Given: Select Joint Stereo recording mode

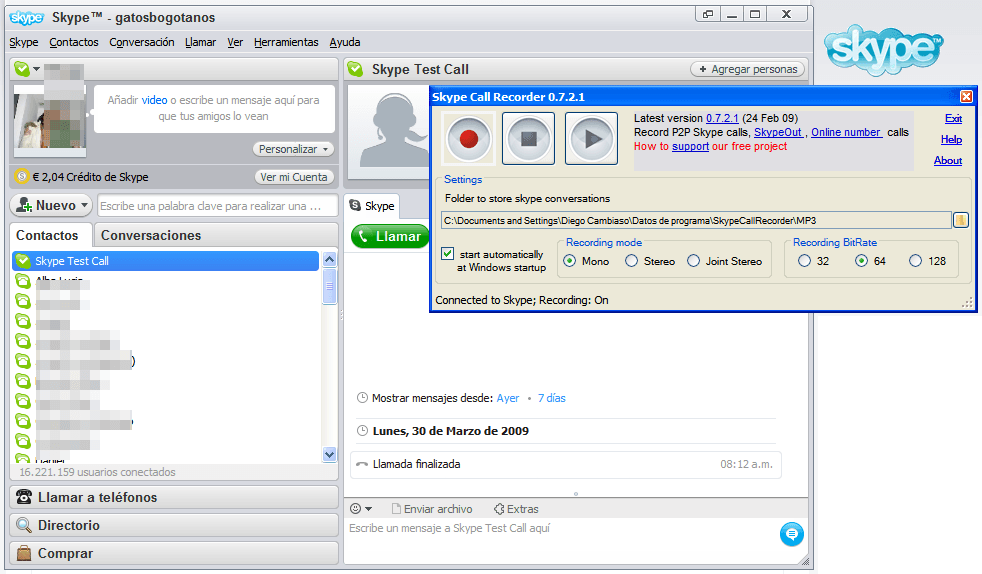Looking at the screenshot, I should click(x=693, y=261).
